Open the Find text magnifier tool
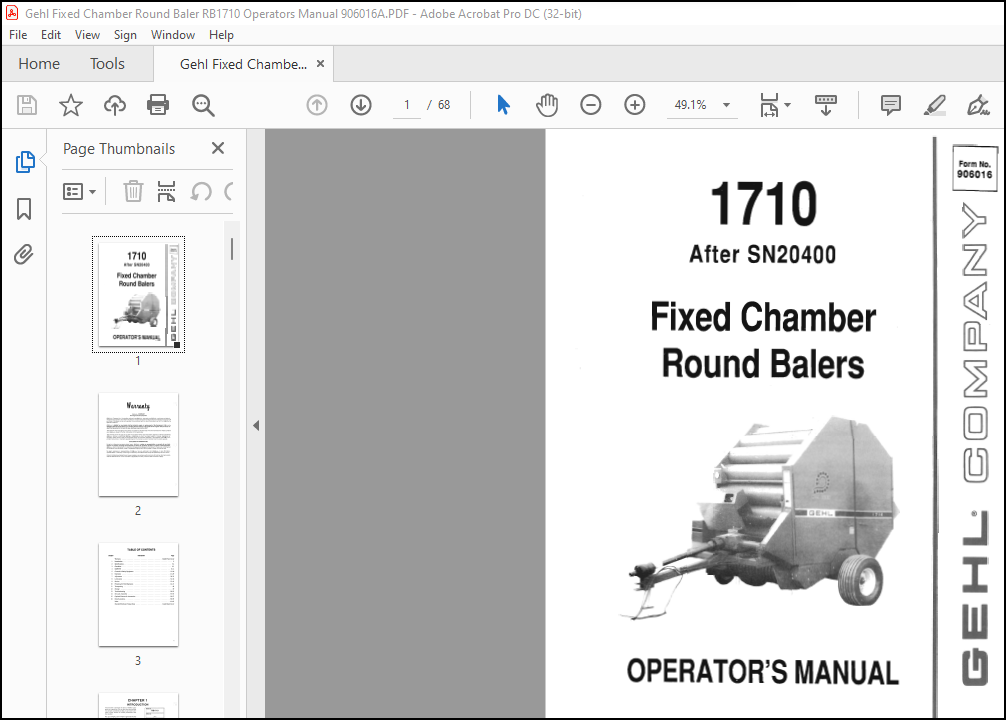Viewport: 1006px width, 720px height. click(x=203, y=105)
